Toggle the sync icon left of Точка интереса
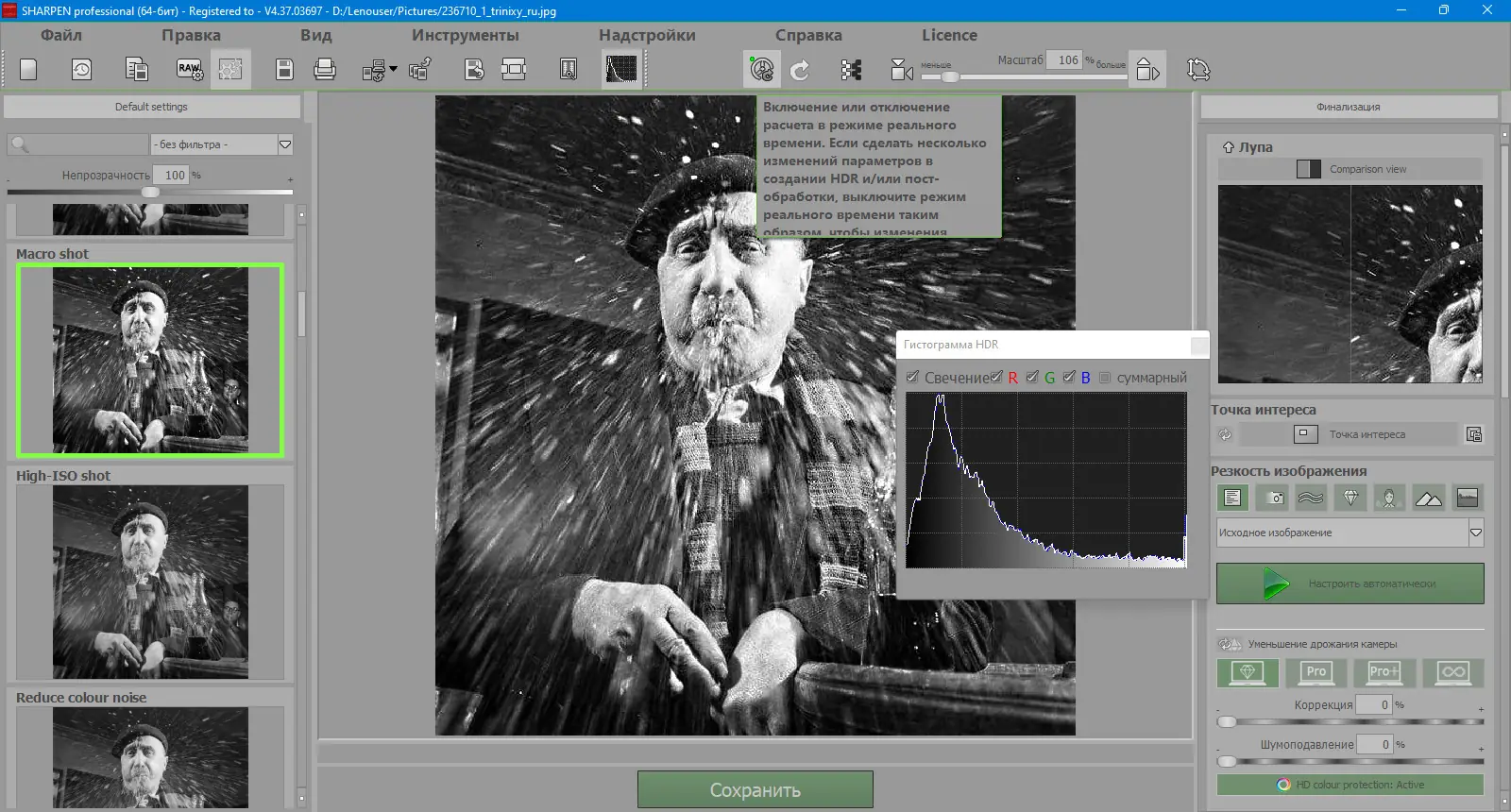The height and width of the screenshot is (812, 1511). click(x=1225, y=434)
